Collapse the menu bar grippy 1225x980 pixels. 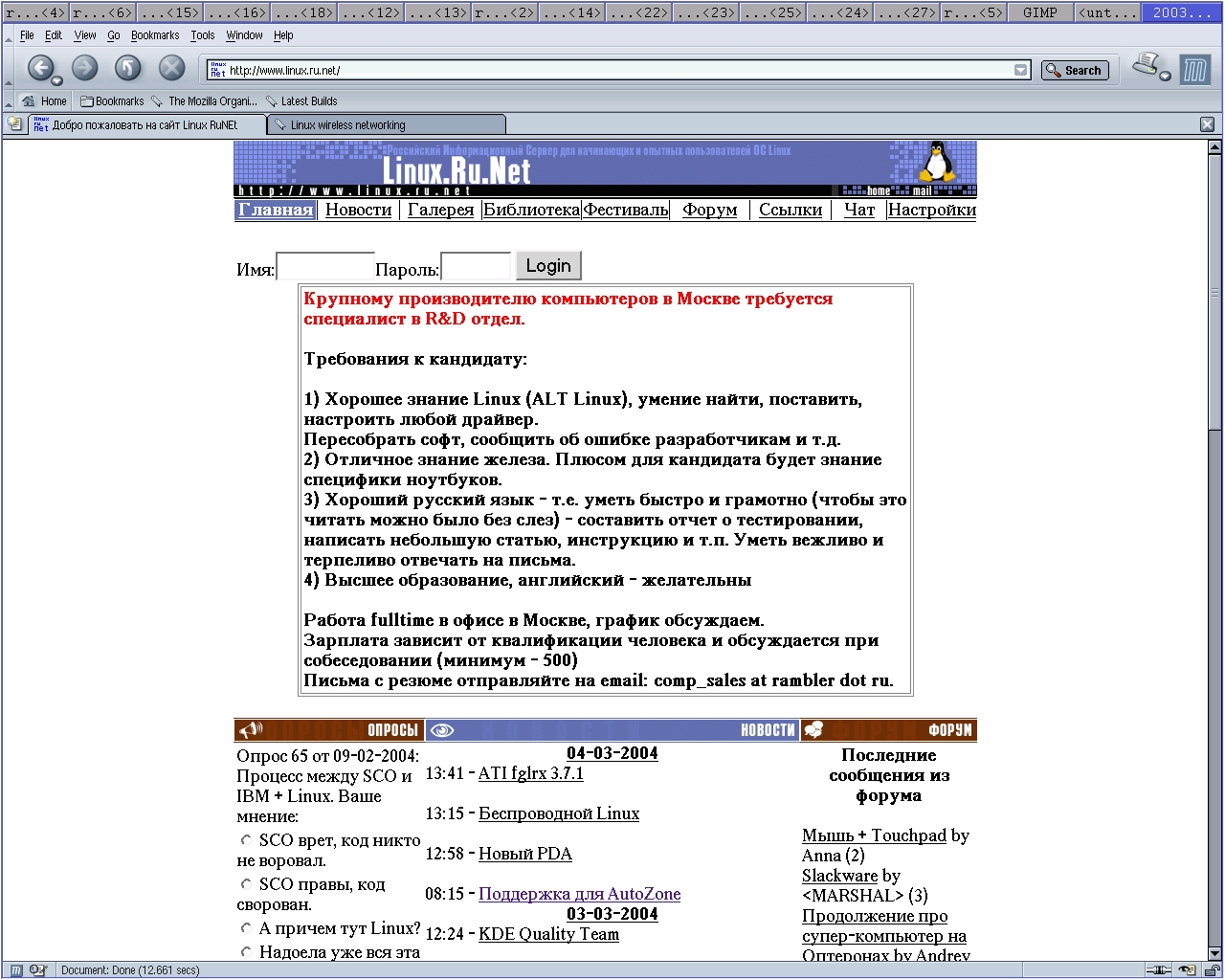click(9, 35)
